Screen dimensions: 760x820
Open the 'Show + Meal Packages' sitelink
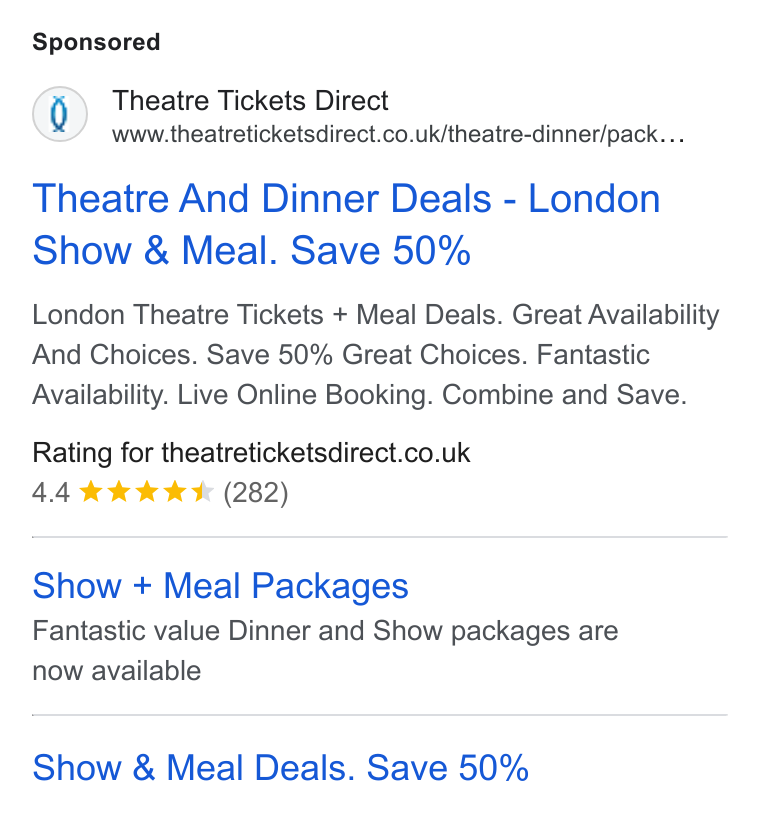tap(220, 585)
